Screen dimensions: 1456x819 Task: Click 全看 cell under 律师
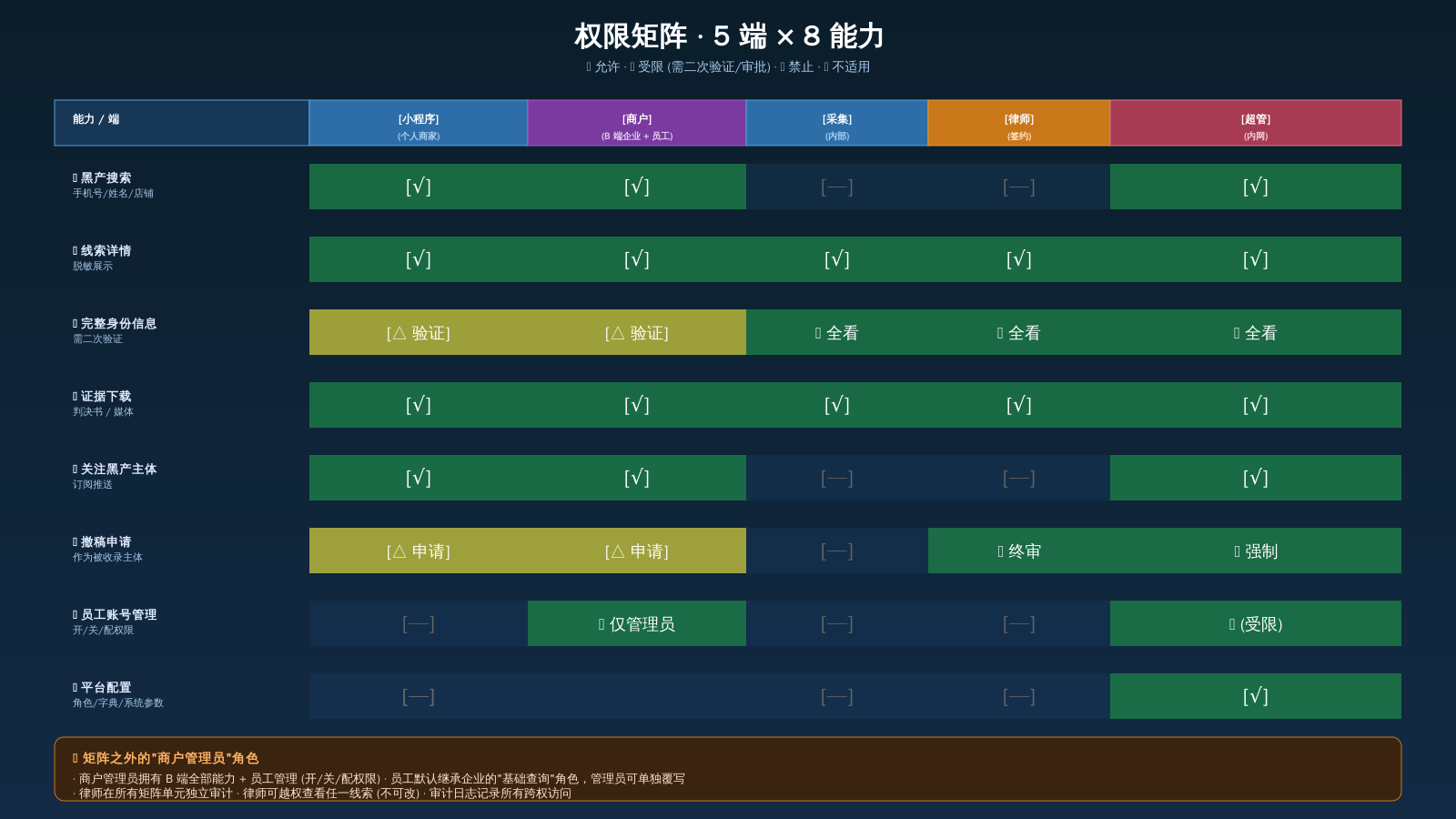pyautogui.click(x=1019, y=332)
